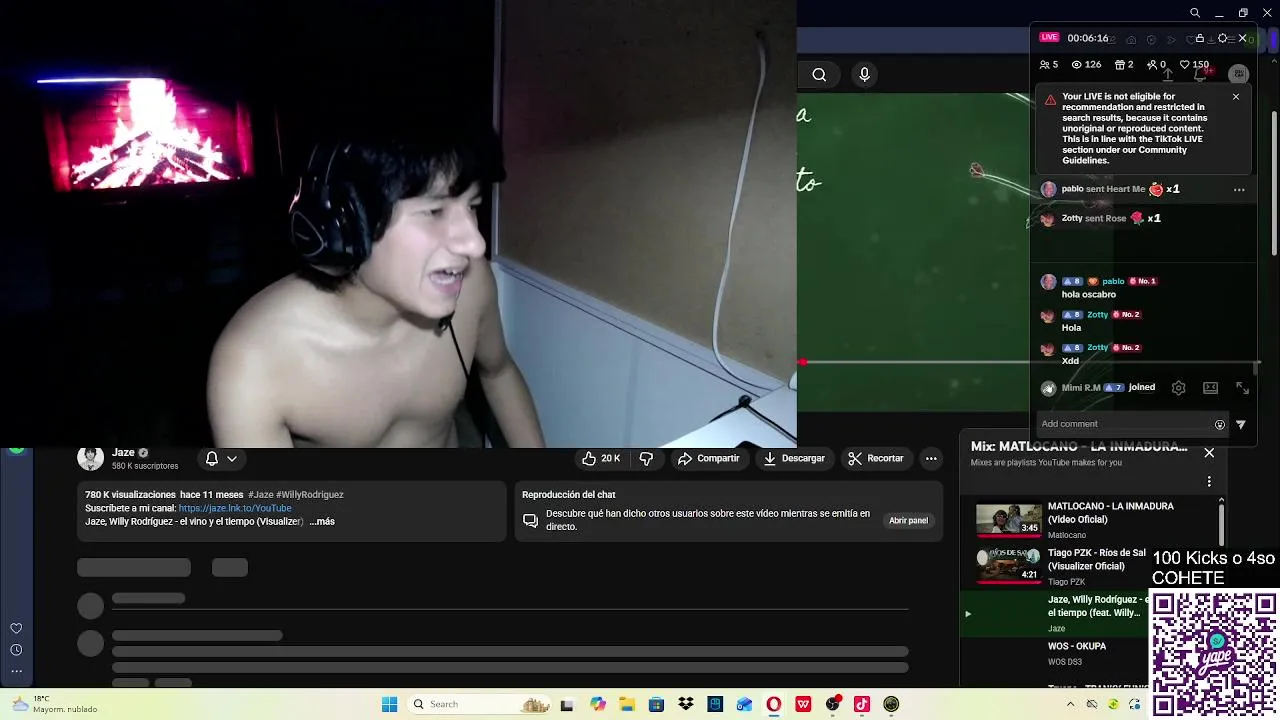Open weather widget 18°C

(55, 704)
